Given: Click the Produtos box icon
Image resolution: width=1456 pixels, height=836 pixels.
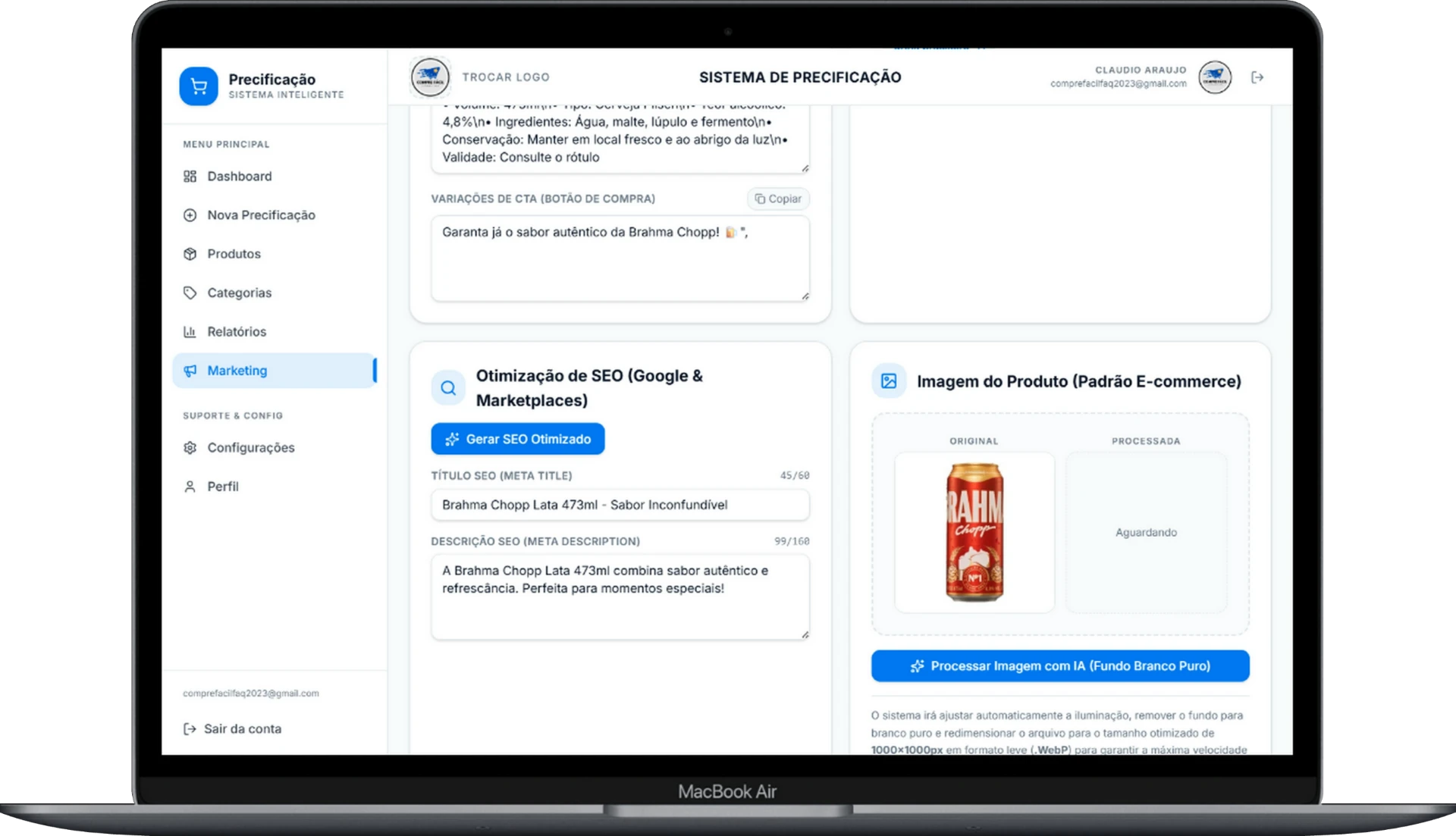Looking at the screenshot, I should (x=190, y=254).
